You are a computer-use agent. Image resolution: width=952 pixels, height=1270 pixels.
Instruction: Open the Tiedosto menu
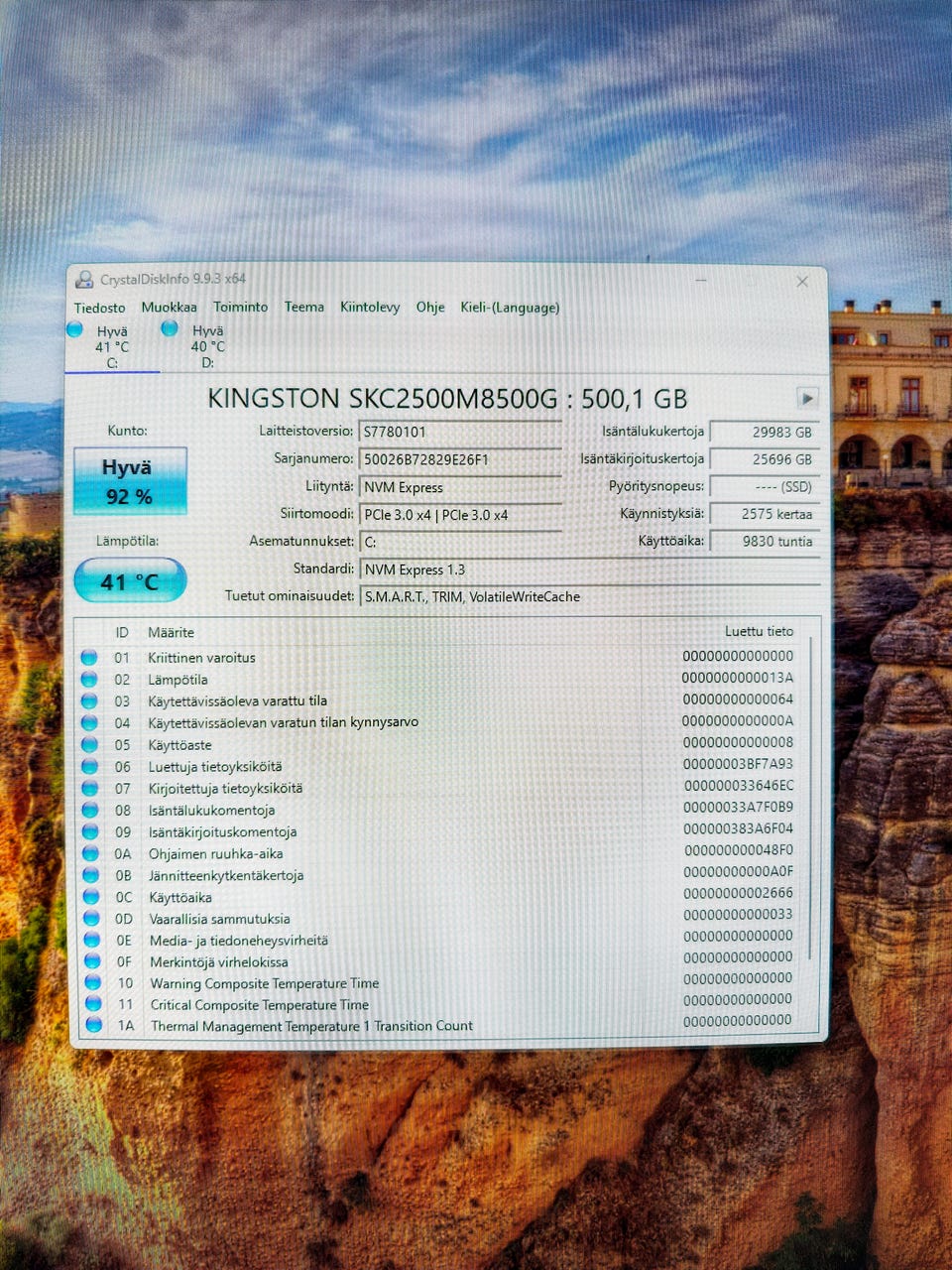99,308
